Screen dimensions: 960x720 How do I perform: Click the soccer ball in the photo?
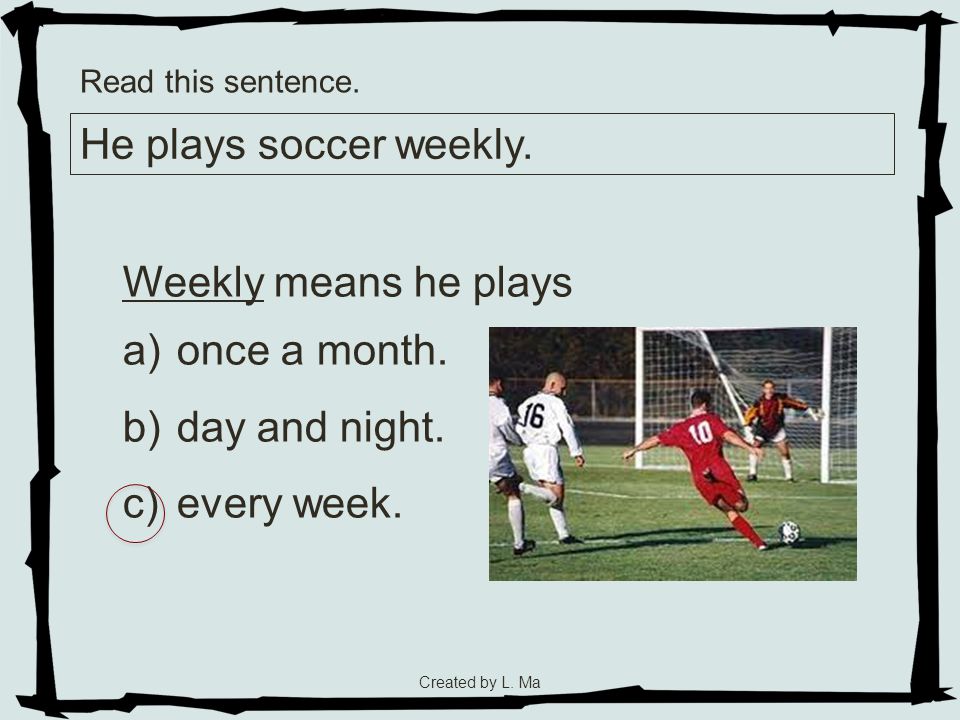coord(789,532)
